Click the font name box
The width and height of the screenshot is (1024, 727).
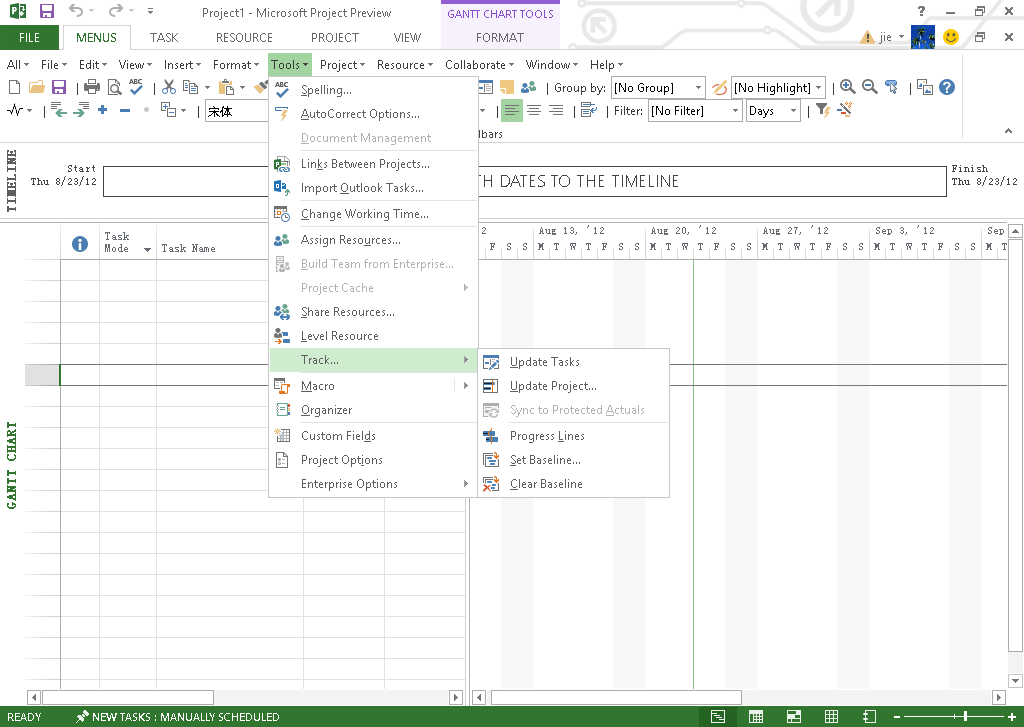[x=237, y=112]
